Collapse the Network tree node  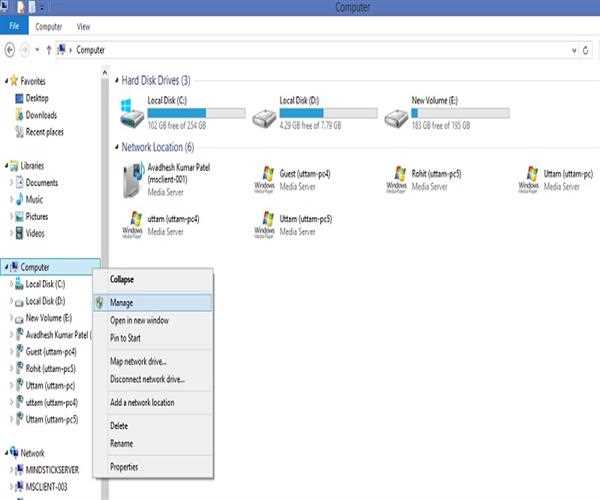(6, 453)
